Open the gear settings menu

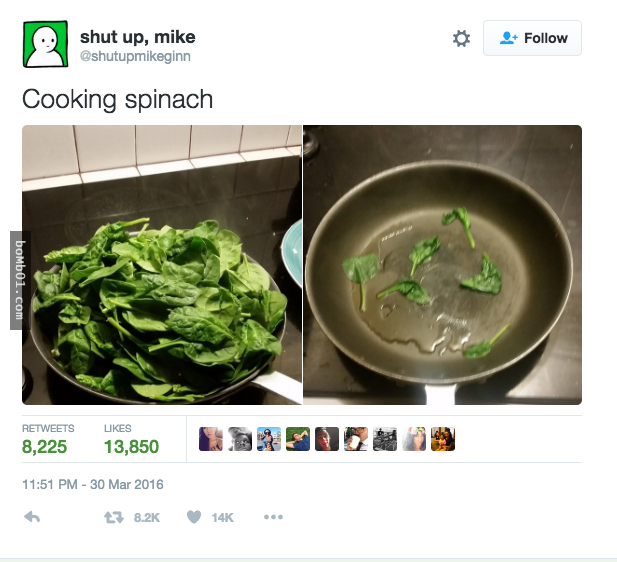click(461, 39)
